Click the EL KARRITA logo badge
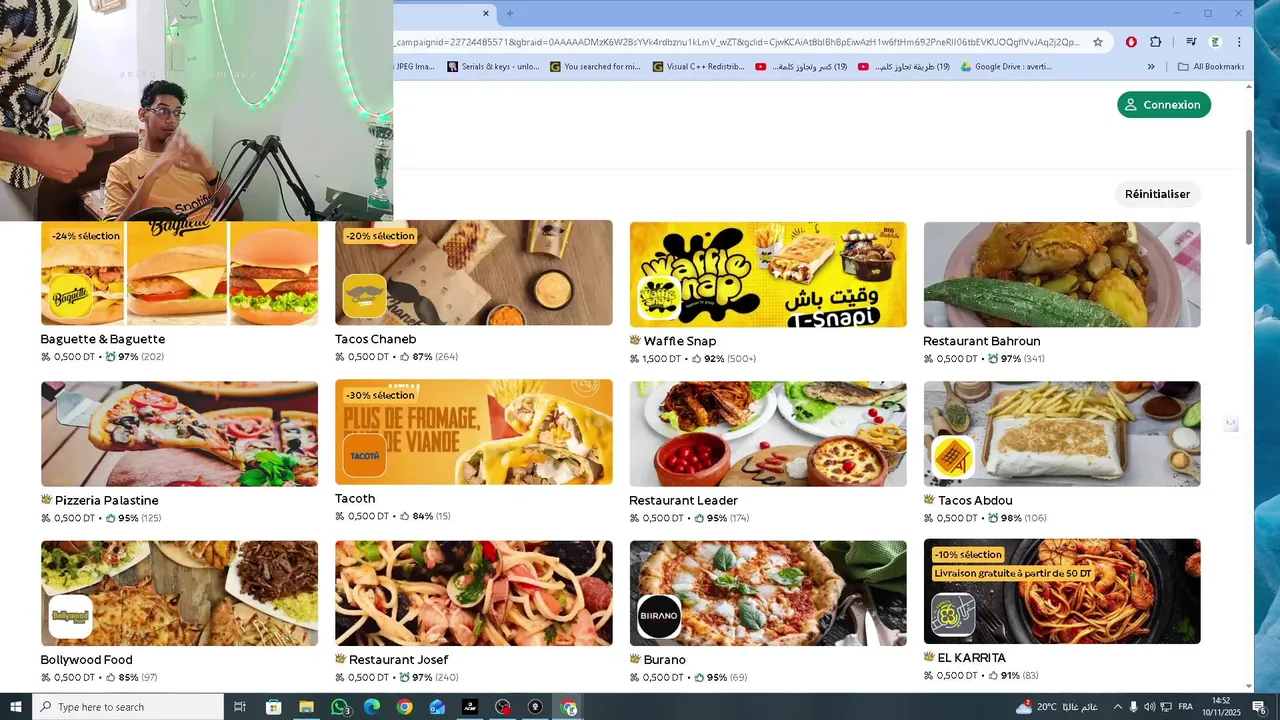The image size is (1280, 720). pos(953,614)
